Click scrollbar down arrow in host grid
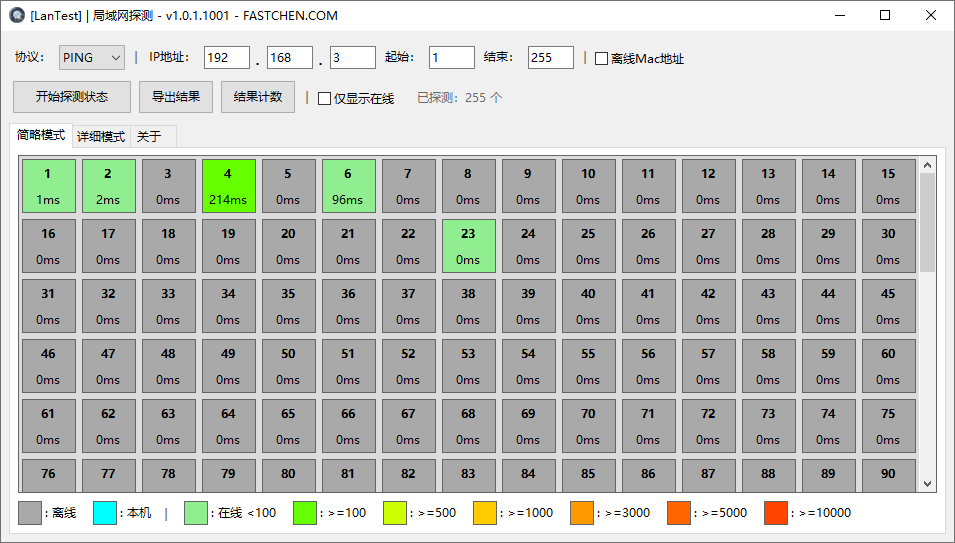The image size is (955, 543). click(927, 483)
